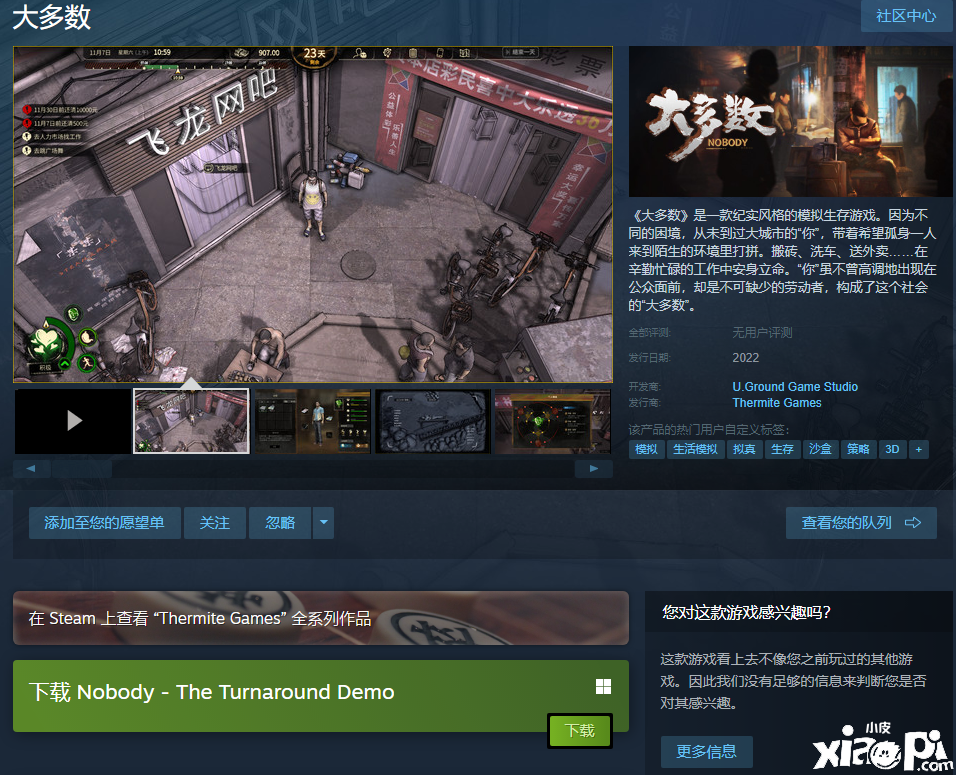Screen dimensions: 956x775
Task: Select the 3D tag
Action: click(x=892, y=449)
